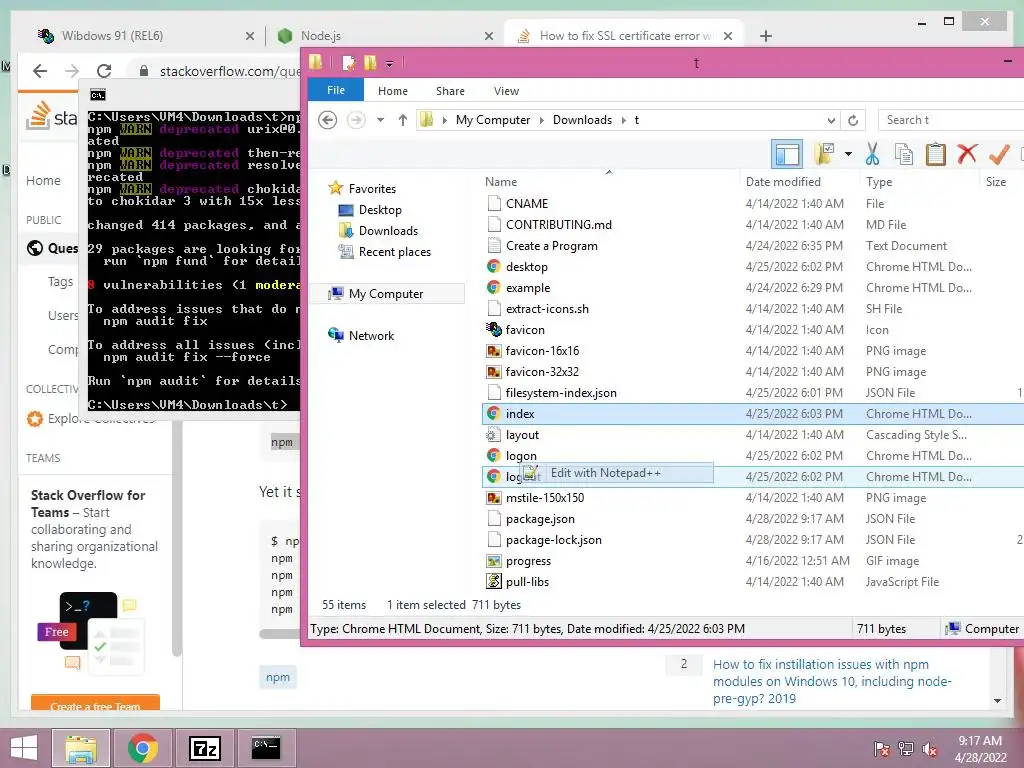1024x768 pixels.
Task: Click the folder options toolbar icon
Action: tap(824, 154)
